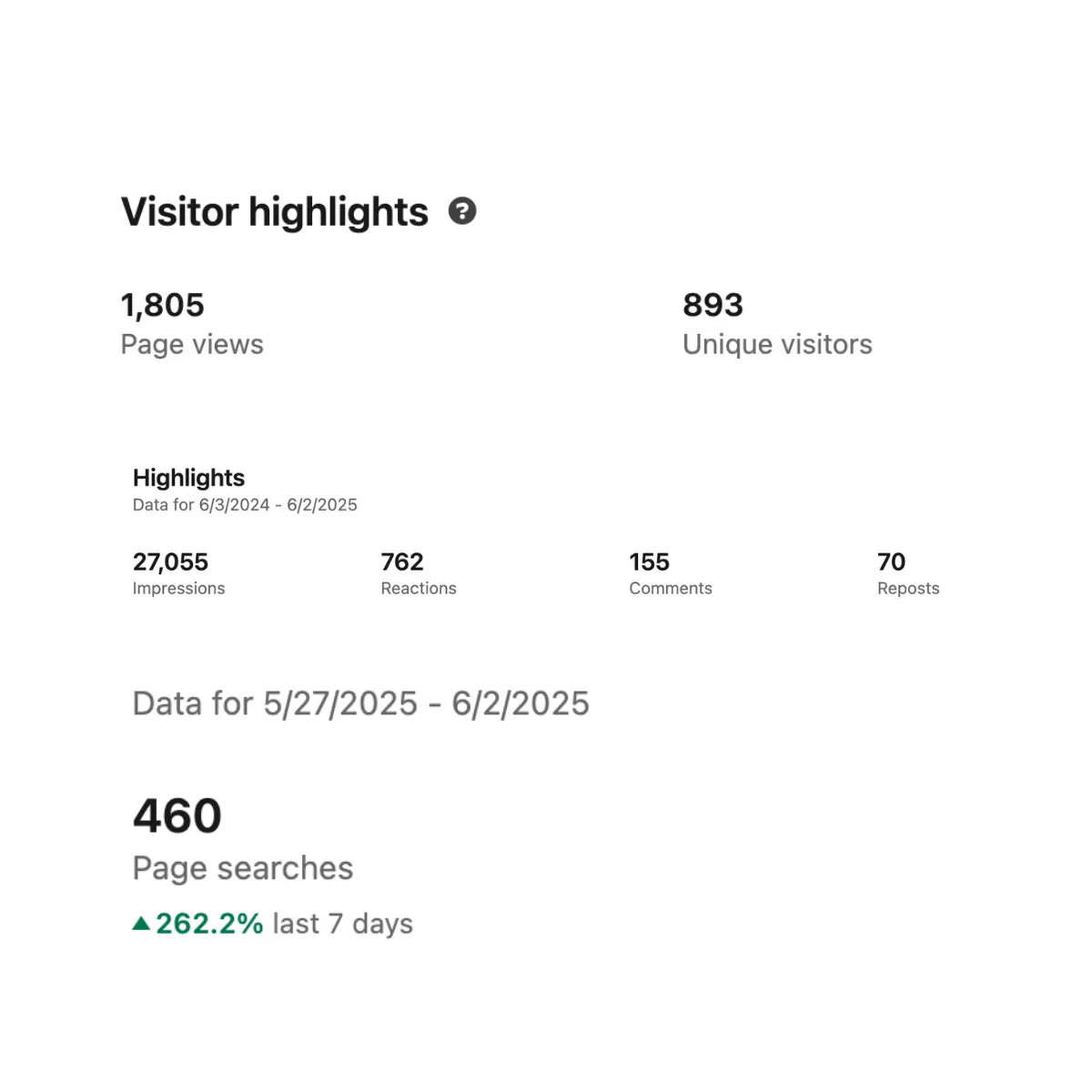The height and width of the screenshot is (1092, 1092).
Task: Click the 762 reactions figure
Action: 402,561
